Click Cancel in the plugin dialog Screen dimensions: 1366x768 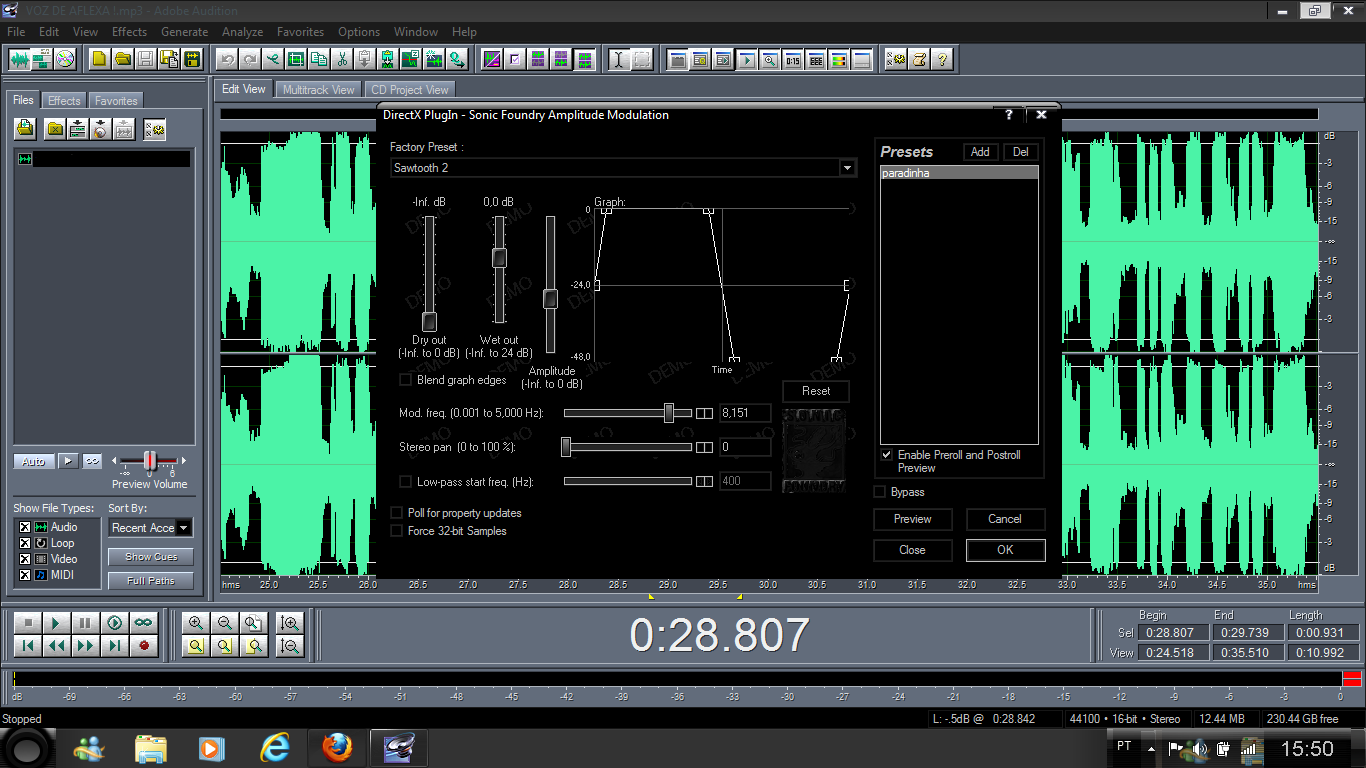click(1005, 519)
